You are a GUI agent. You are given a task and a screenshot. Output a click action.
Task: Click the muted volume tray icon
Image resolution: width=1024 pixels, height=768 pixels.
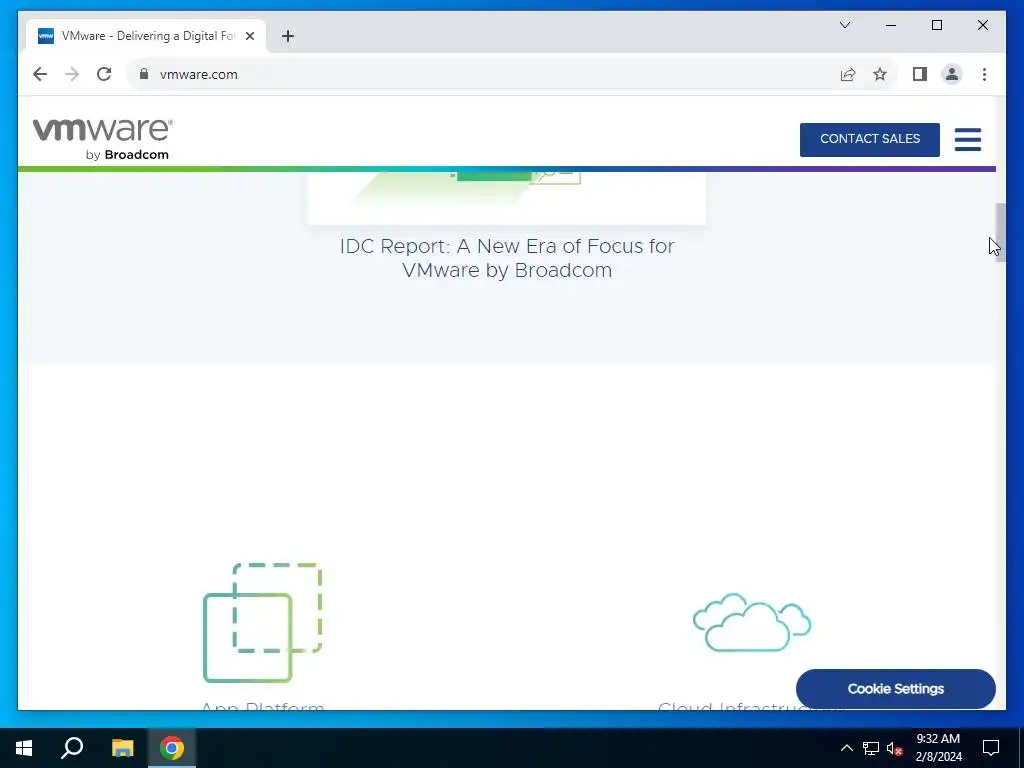tap(894, 748)
